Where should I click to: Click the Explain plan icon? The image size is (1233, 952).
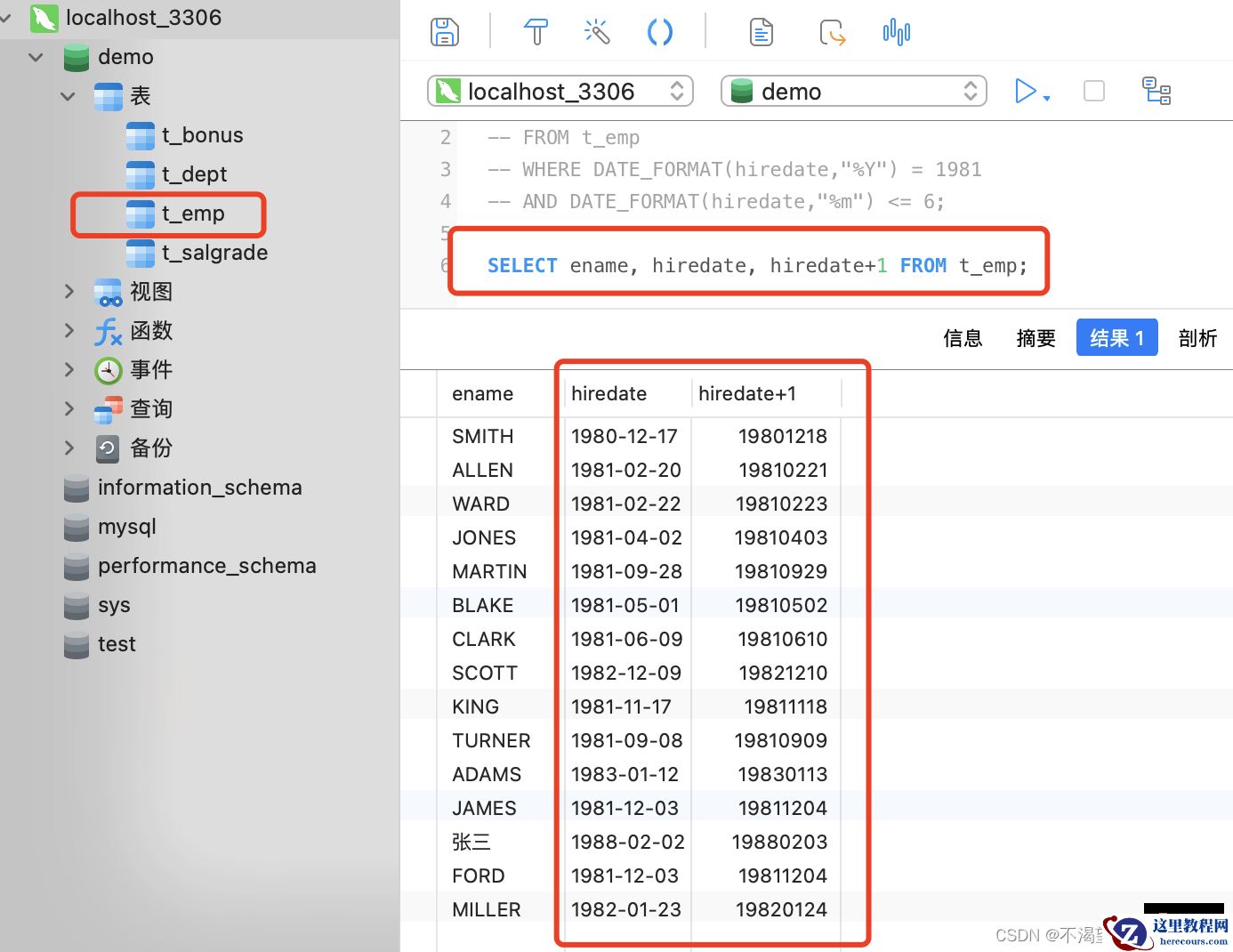tap(1156, 91)
